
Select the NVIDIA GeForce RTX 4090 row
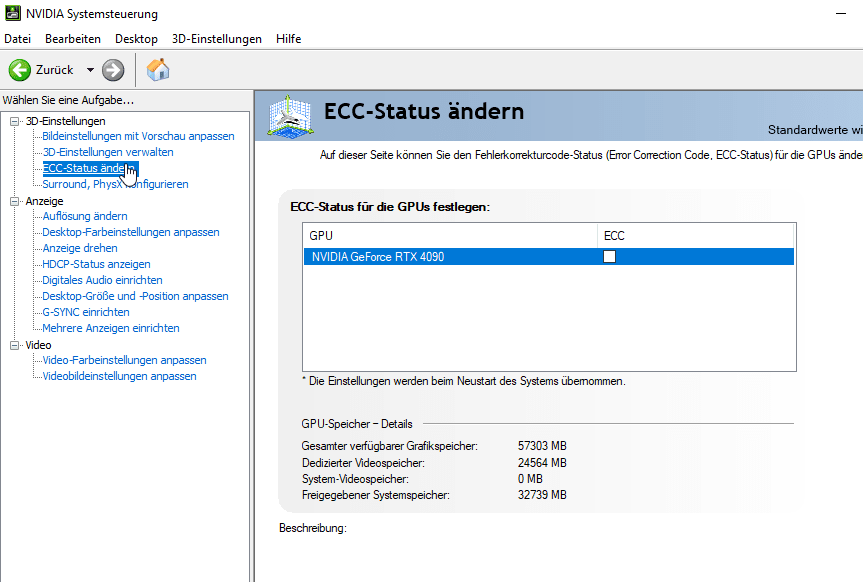point(549,257)
